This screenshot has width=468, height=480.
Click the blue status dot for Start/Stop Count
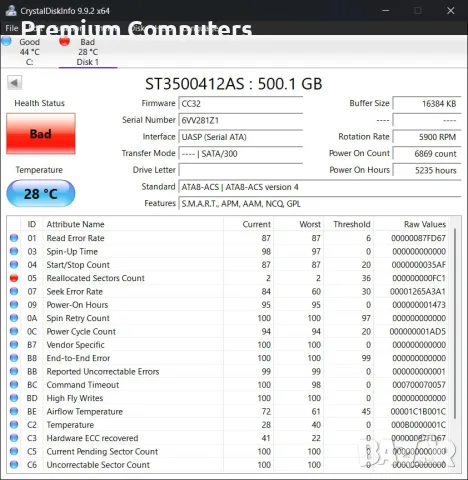coord(14,265)
